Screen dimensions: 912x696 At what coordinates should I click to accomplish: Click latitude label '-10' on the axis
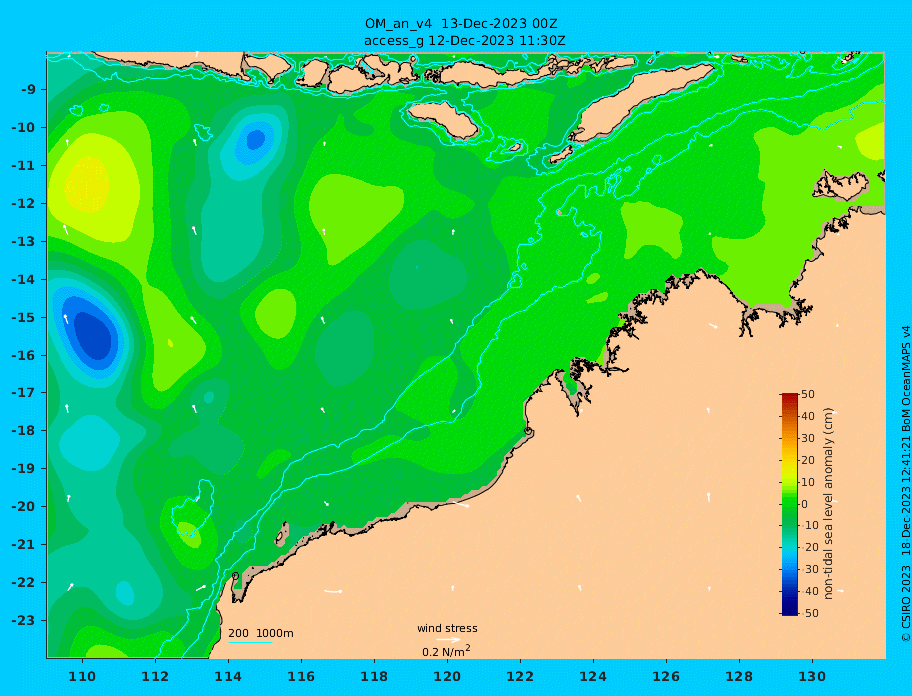24,127
